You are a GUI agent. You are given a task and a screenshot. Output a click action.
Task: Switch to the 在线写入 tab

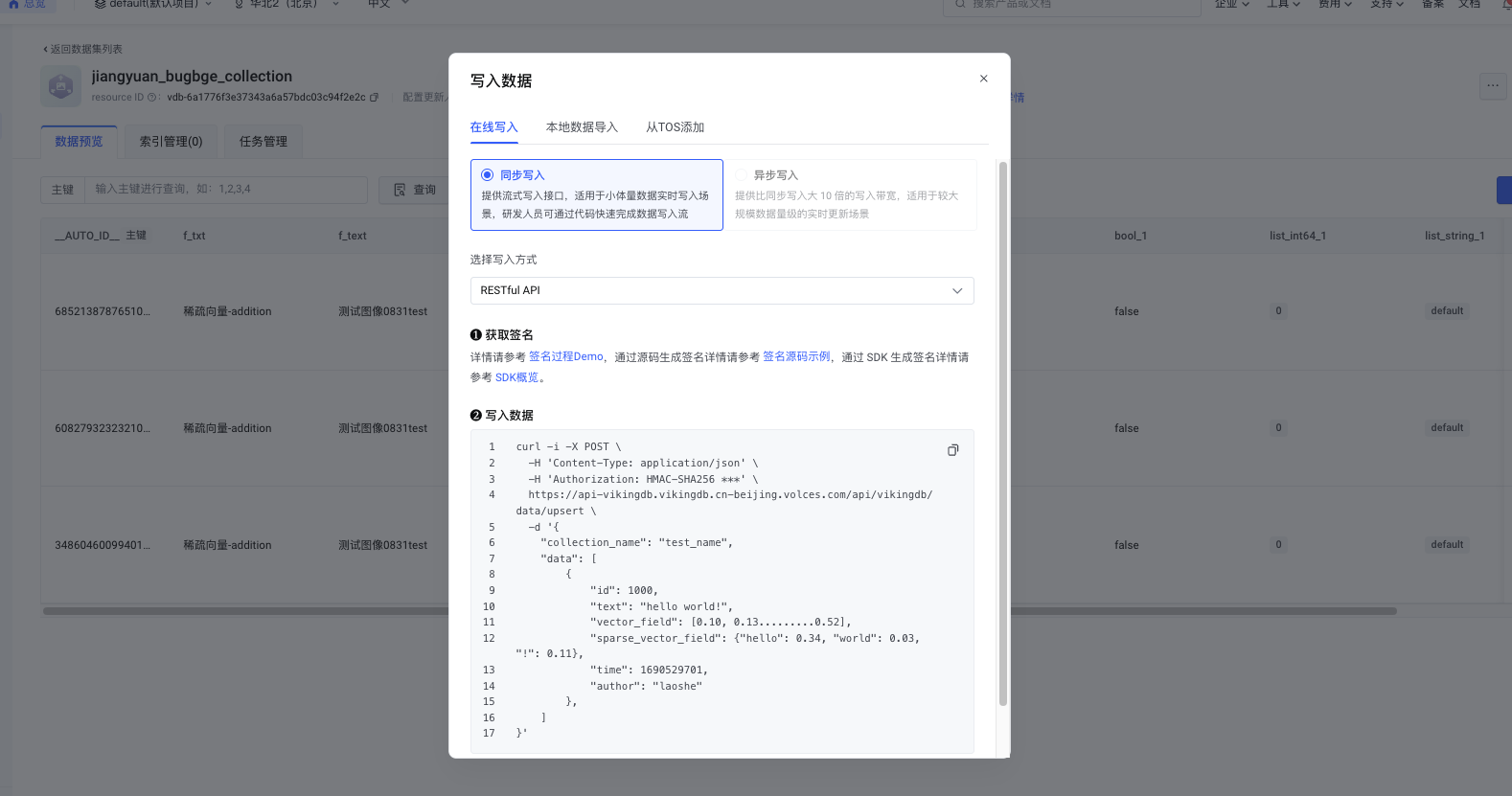493,127
